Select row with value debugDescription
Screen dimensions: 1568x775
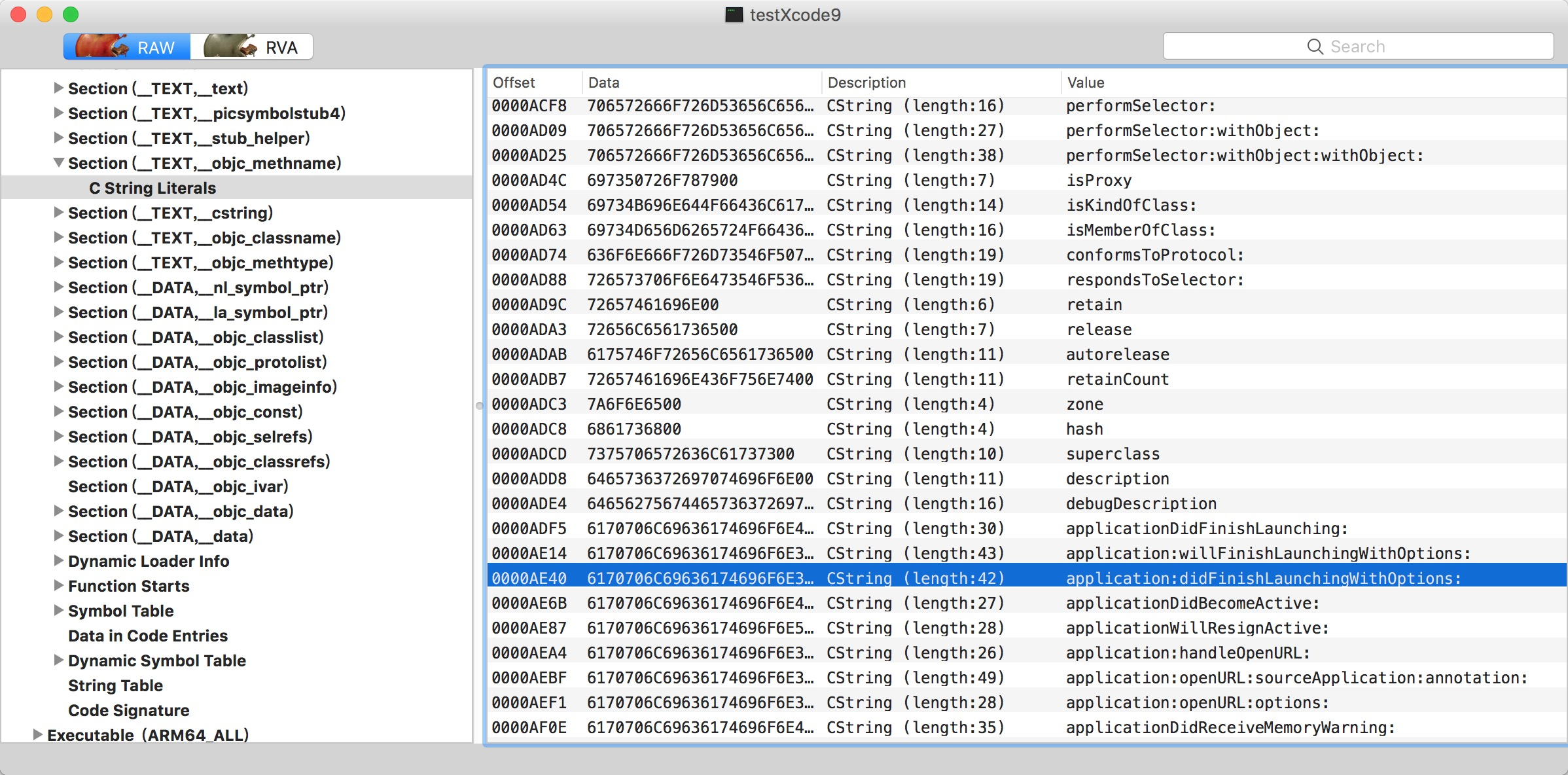coord(1027,503)
